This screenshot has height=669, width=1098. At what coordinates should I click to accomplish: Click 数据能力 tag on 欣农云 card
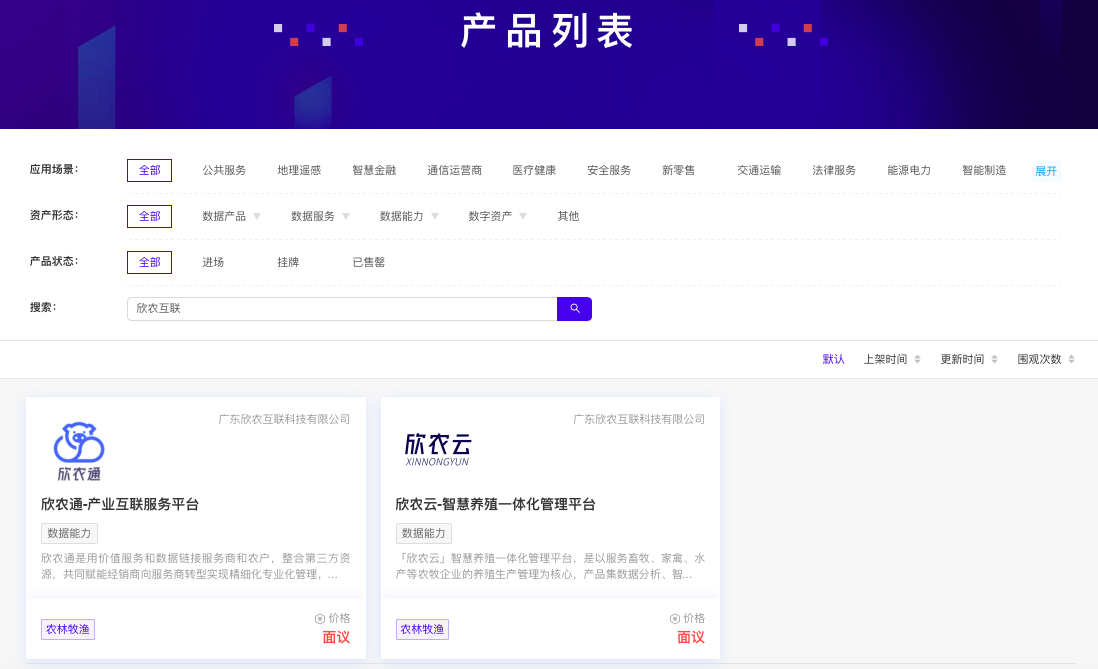(424, 533)
